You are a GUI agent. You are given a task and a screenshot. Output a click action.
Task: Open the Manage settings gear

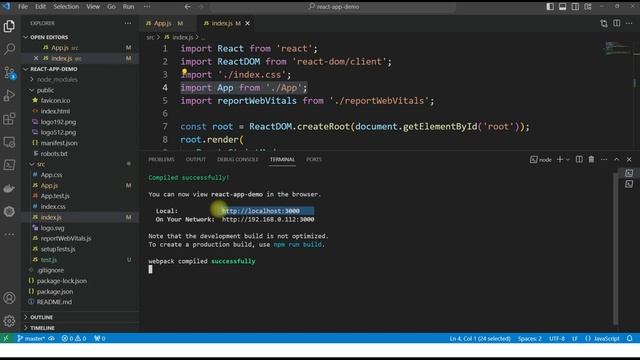point(9,321)
